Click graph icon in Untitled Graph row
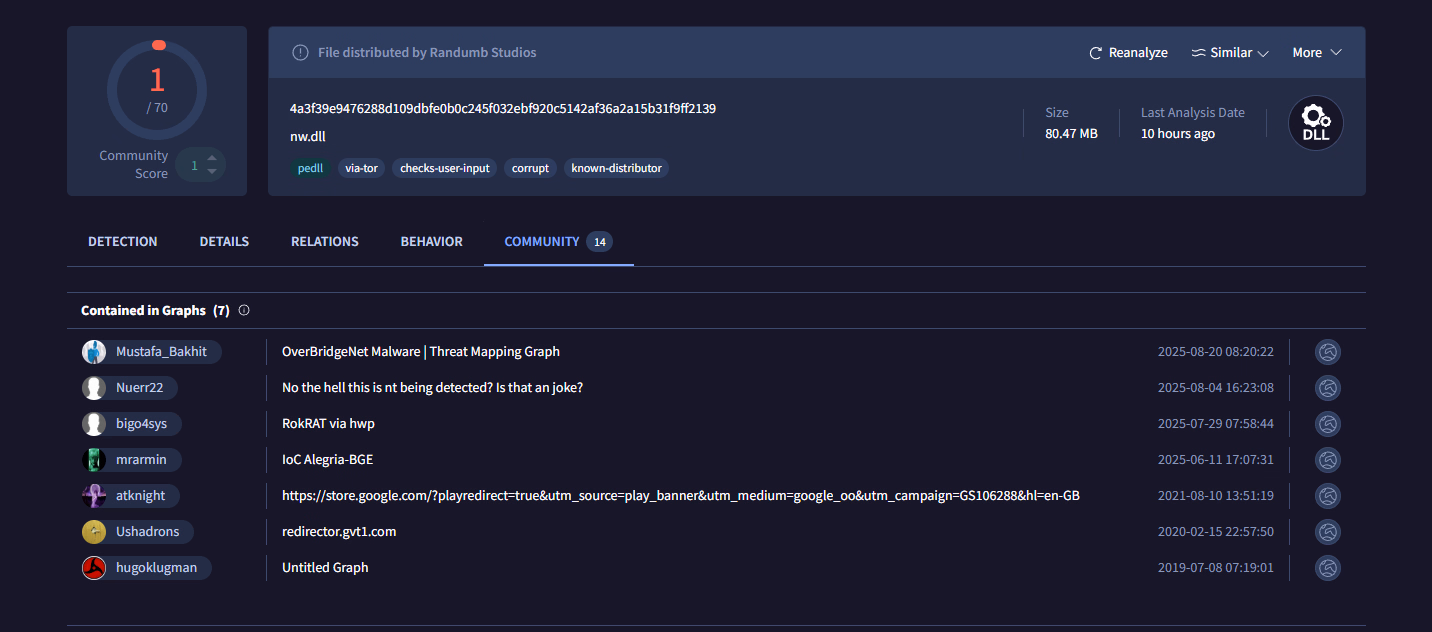This screenshot has height=632, width=1432. pyautogui.click(x=1327, y=568)
